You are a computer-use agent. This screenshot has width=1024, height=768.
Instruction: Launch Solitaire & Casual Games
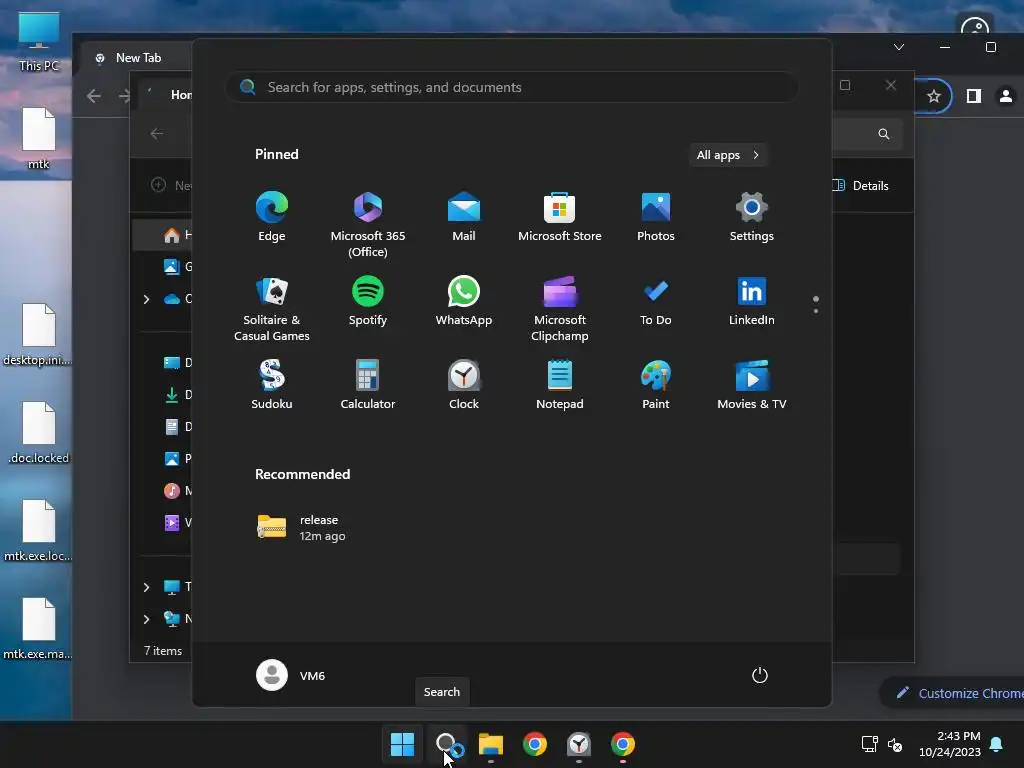[272, 308]
